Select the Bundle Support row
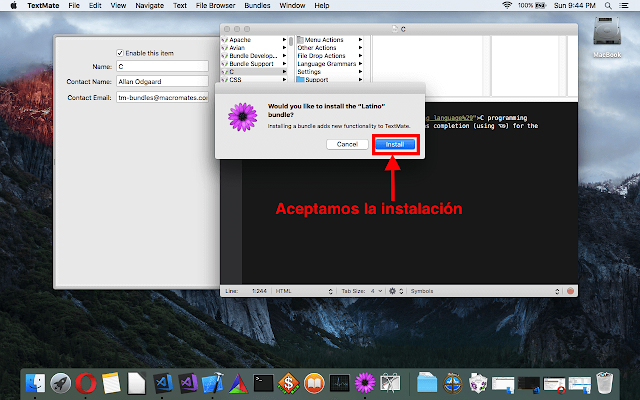 point(253,64)
